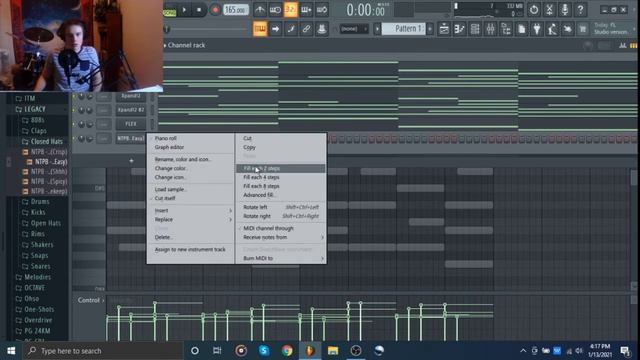Click the microphone one-click recording icon
640x360 pixels.
(564, 9)
